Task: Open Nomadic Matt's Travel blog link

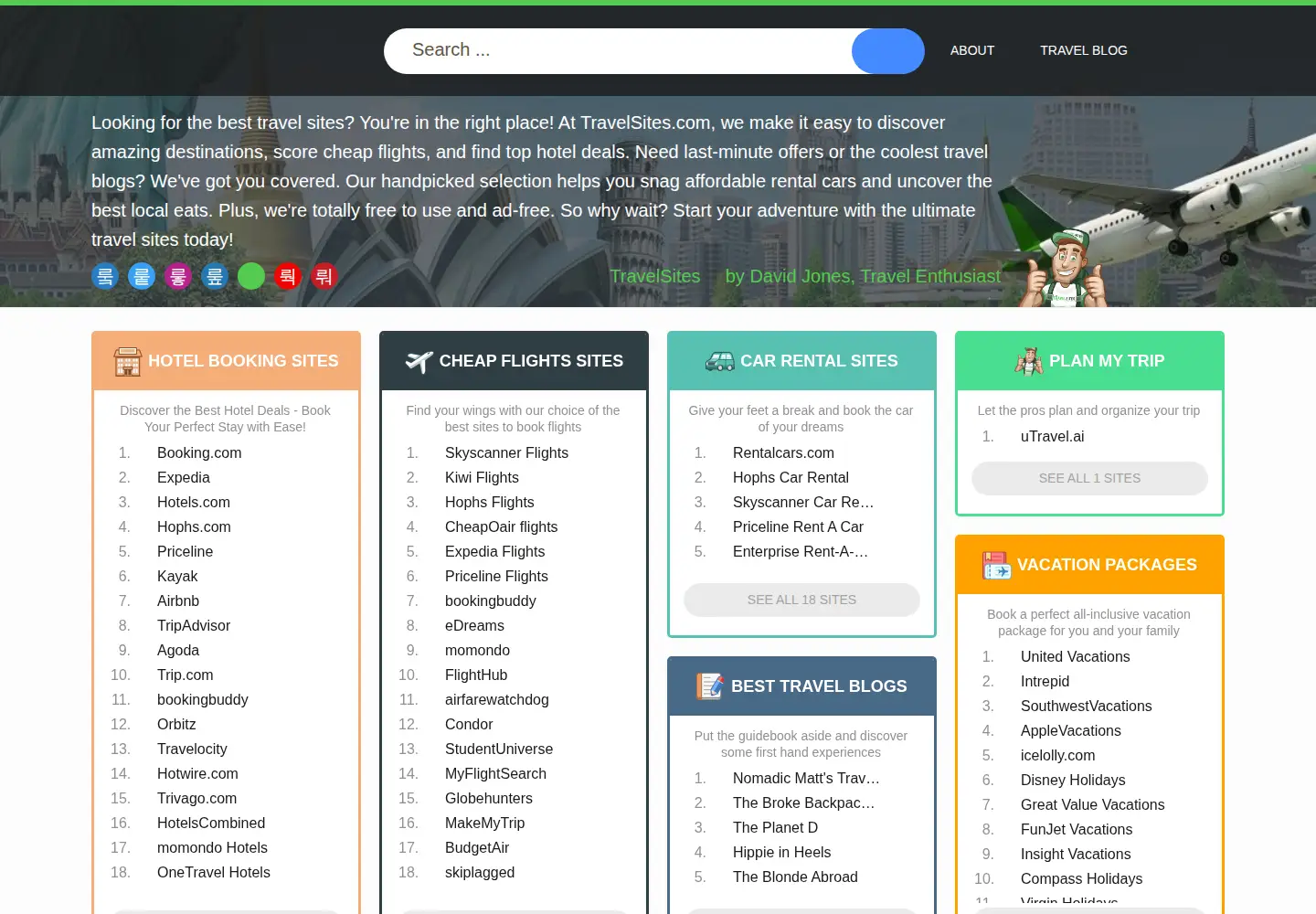Action: pyautogui.click(x=806, y=778)
